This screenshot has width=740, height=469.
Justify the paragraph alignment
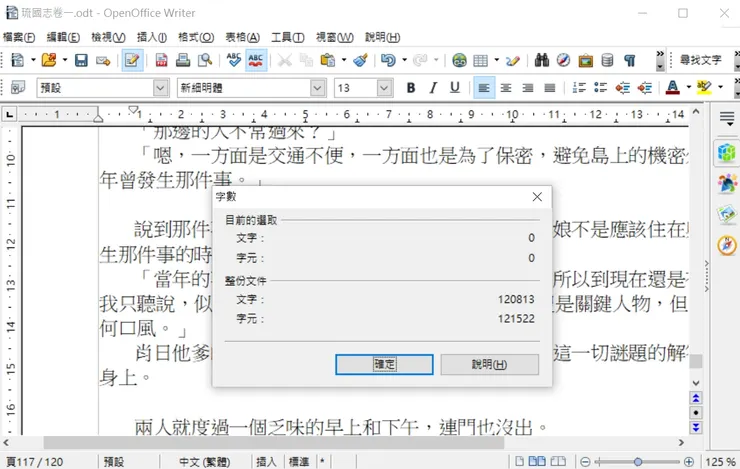(x=550, y=88)
